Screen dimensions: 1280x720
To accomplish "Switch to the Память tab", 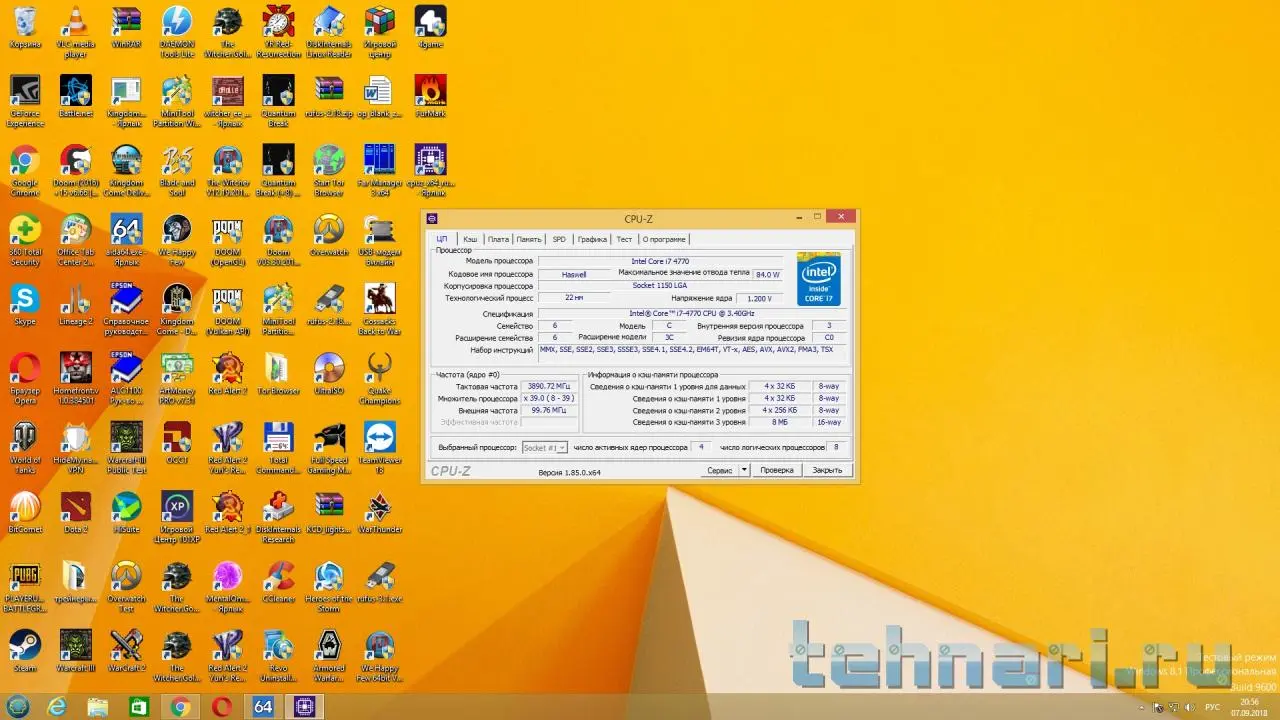I will [x=529, y=239].
